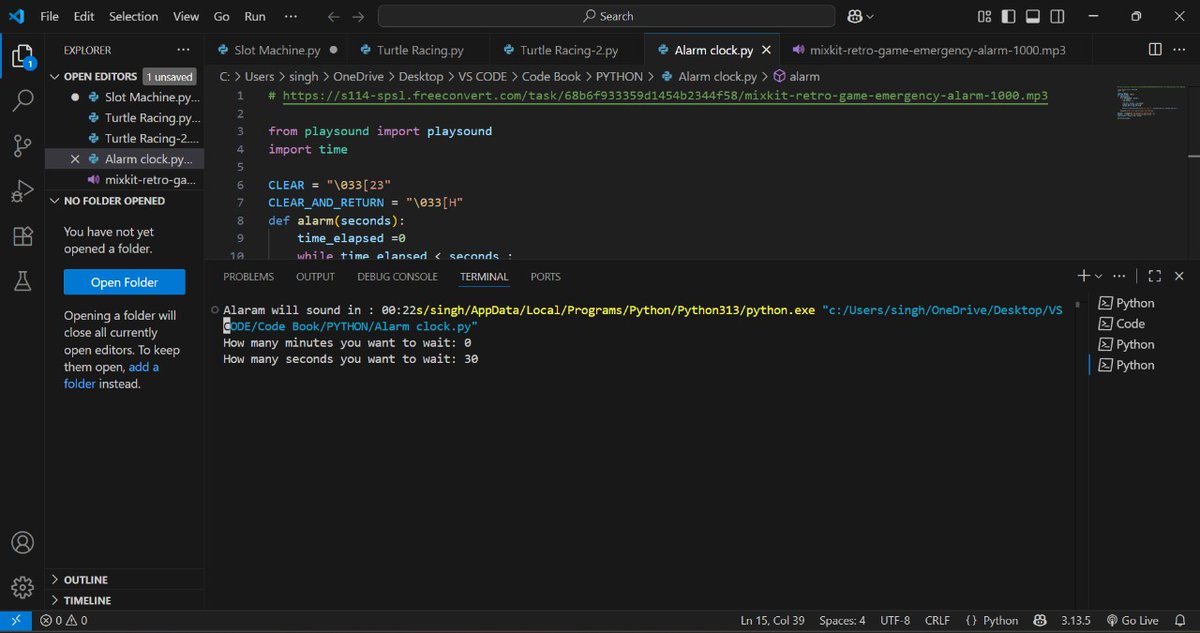The height and width of the screenshot is (633, 1200).
Task: Open Customize Layout icon
Action: point(985,16)
